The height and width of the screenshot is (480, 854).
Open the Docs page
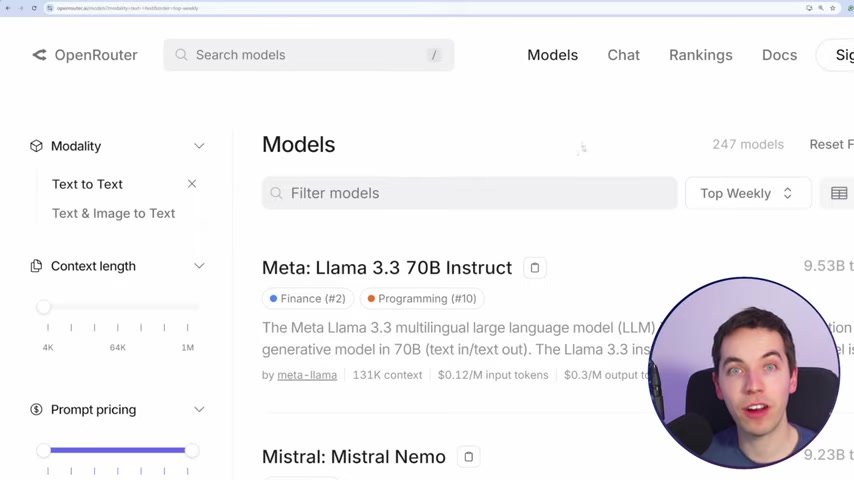[779, 54]
